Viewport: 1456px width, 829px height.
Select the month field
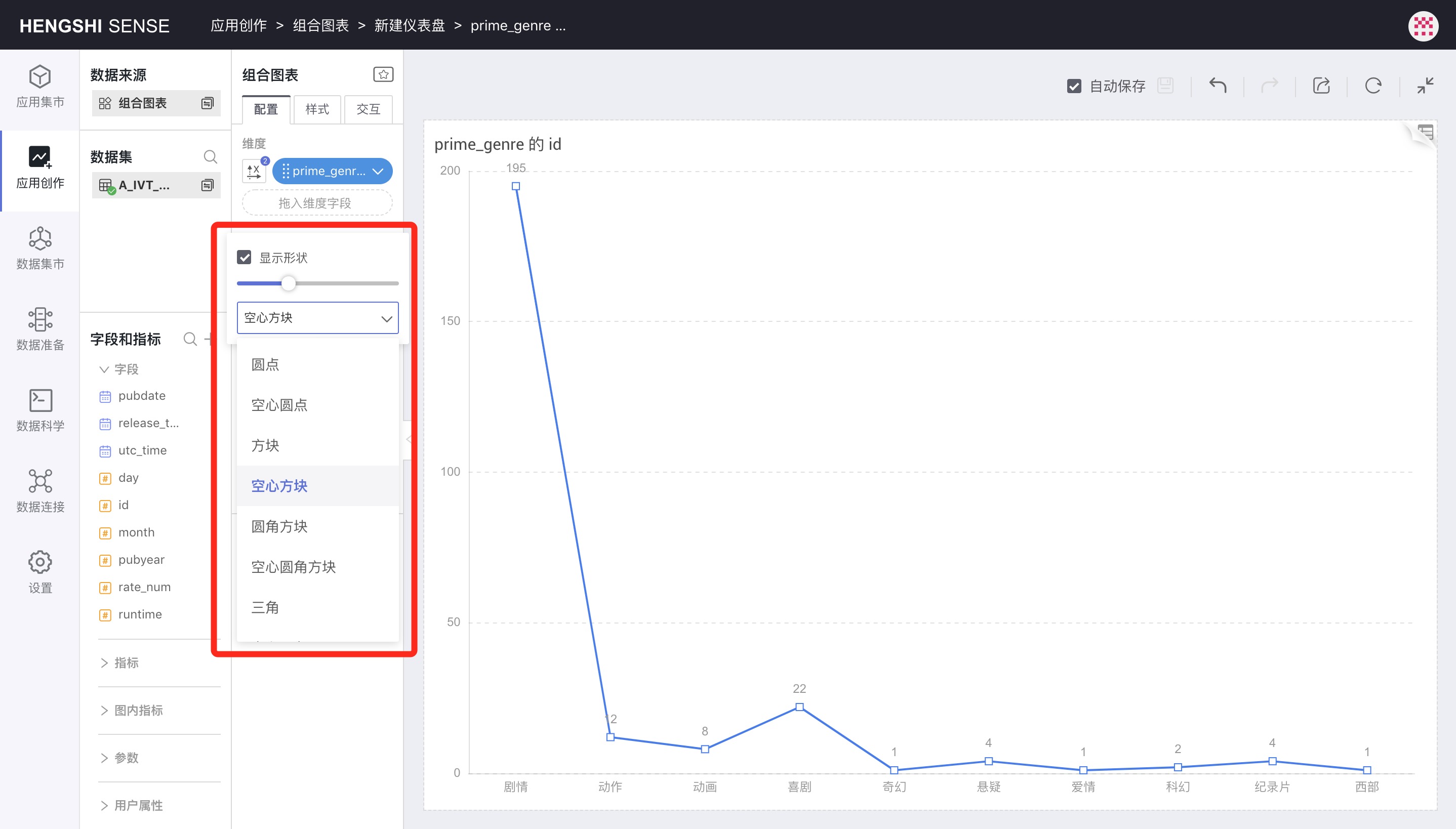tap(136, 532)
